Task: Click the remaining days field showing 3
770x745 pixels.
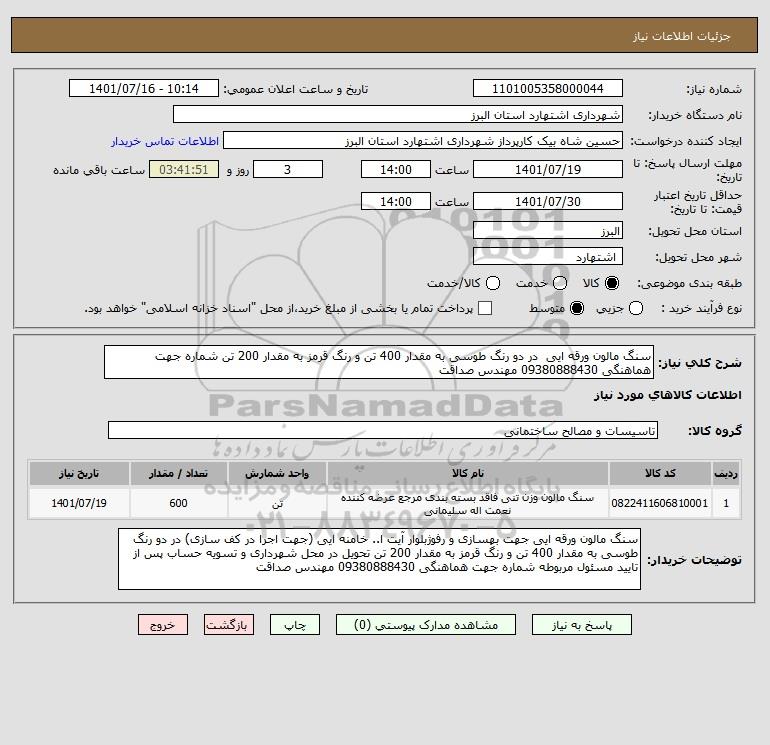Action: [x=288, y=169]
